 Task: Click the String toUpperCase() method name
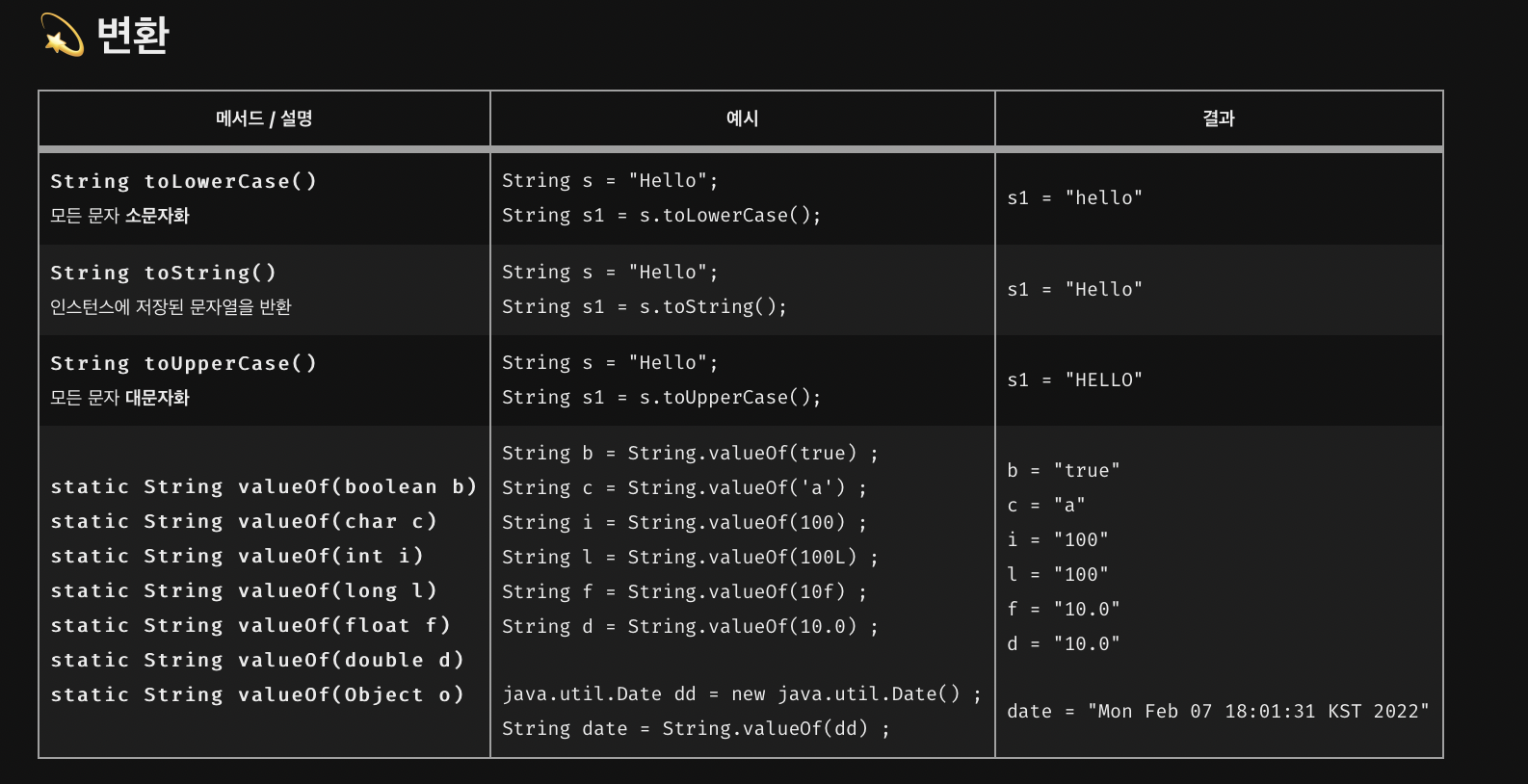pos(183,363)
